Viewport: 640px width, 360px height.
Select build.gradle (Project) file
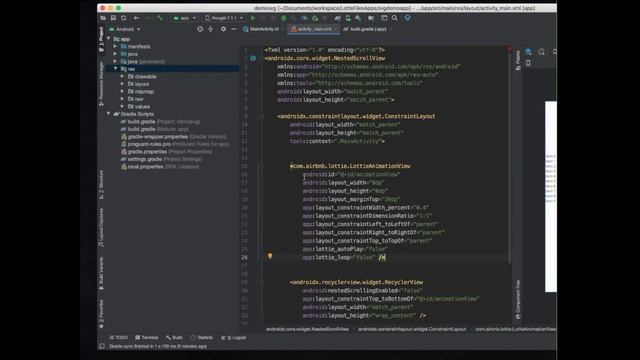160,122
